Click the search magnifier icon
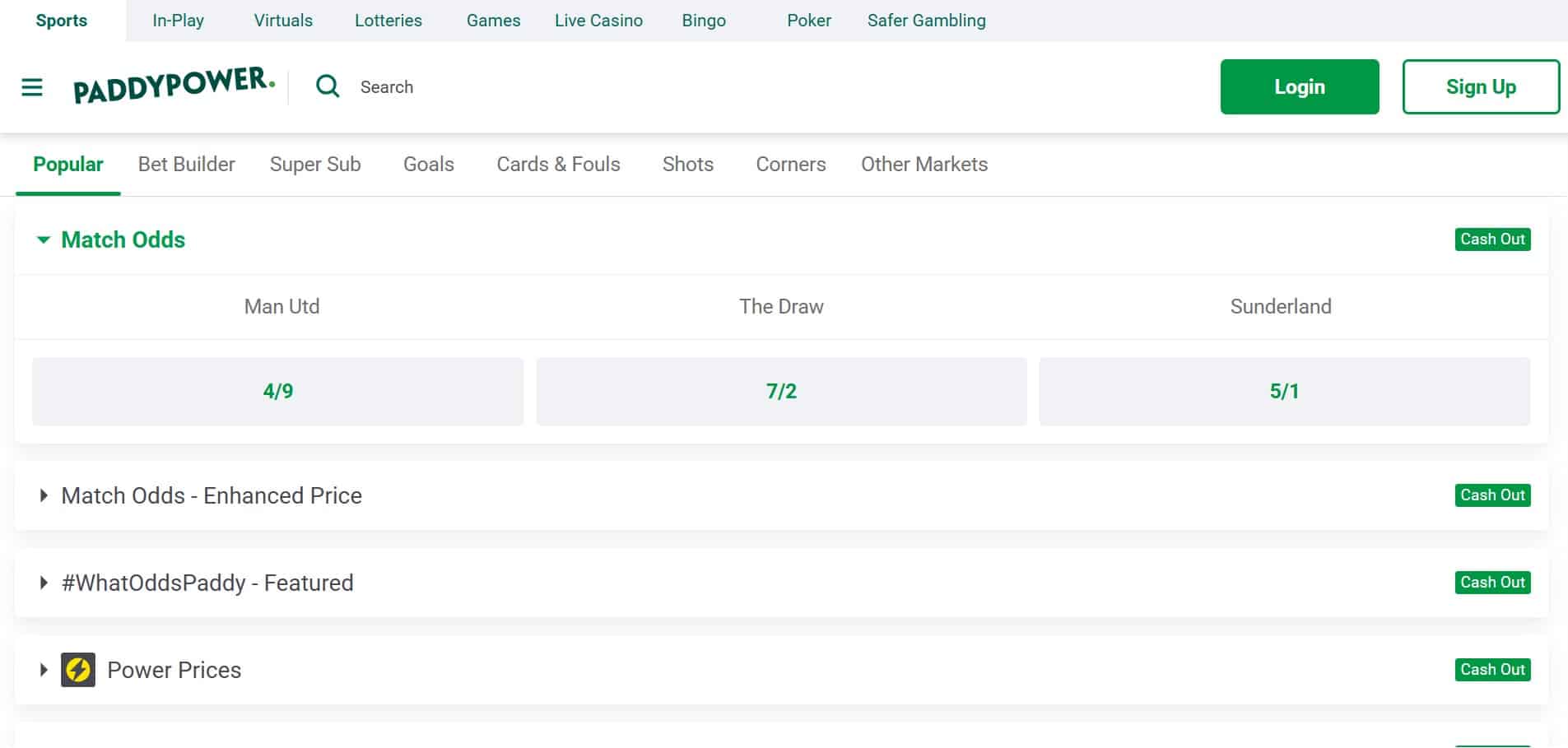This screenshot has width=1568, height=748. tap(328, 86)
